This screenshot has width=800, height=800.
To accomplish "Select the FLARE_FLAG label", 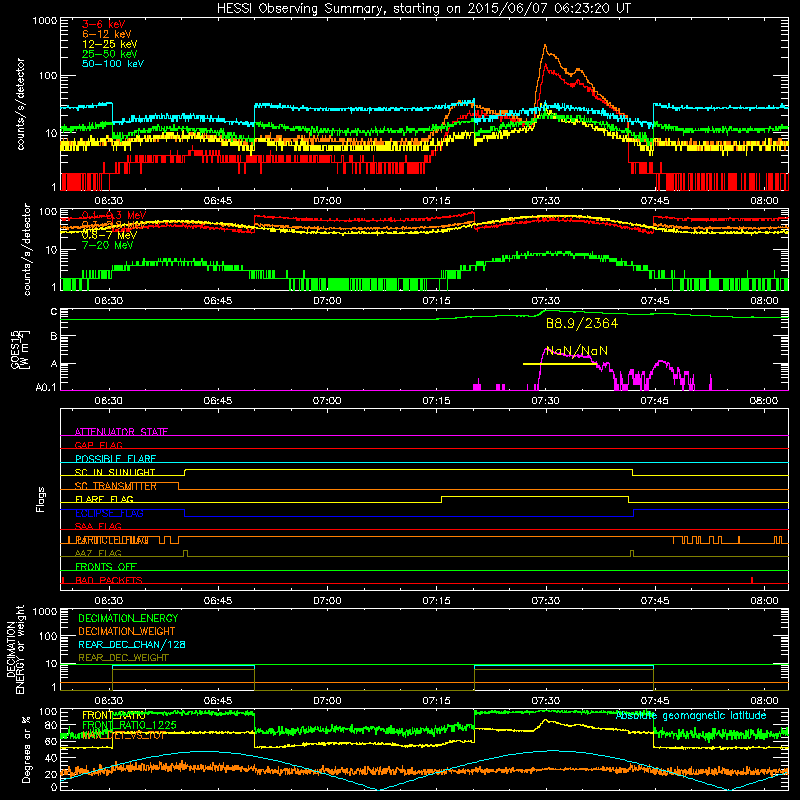I will click(104, 499).
